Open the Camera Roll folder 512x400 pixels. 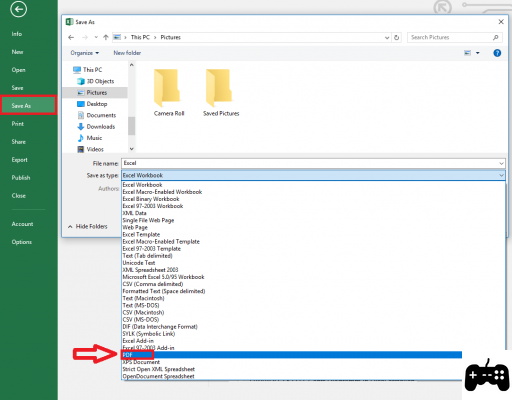coord(169,92)
